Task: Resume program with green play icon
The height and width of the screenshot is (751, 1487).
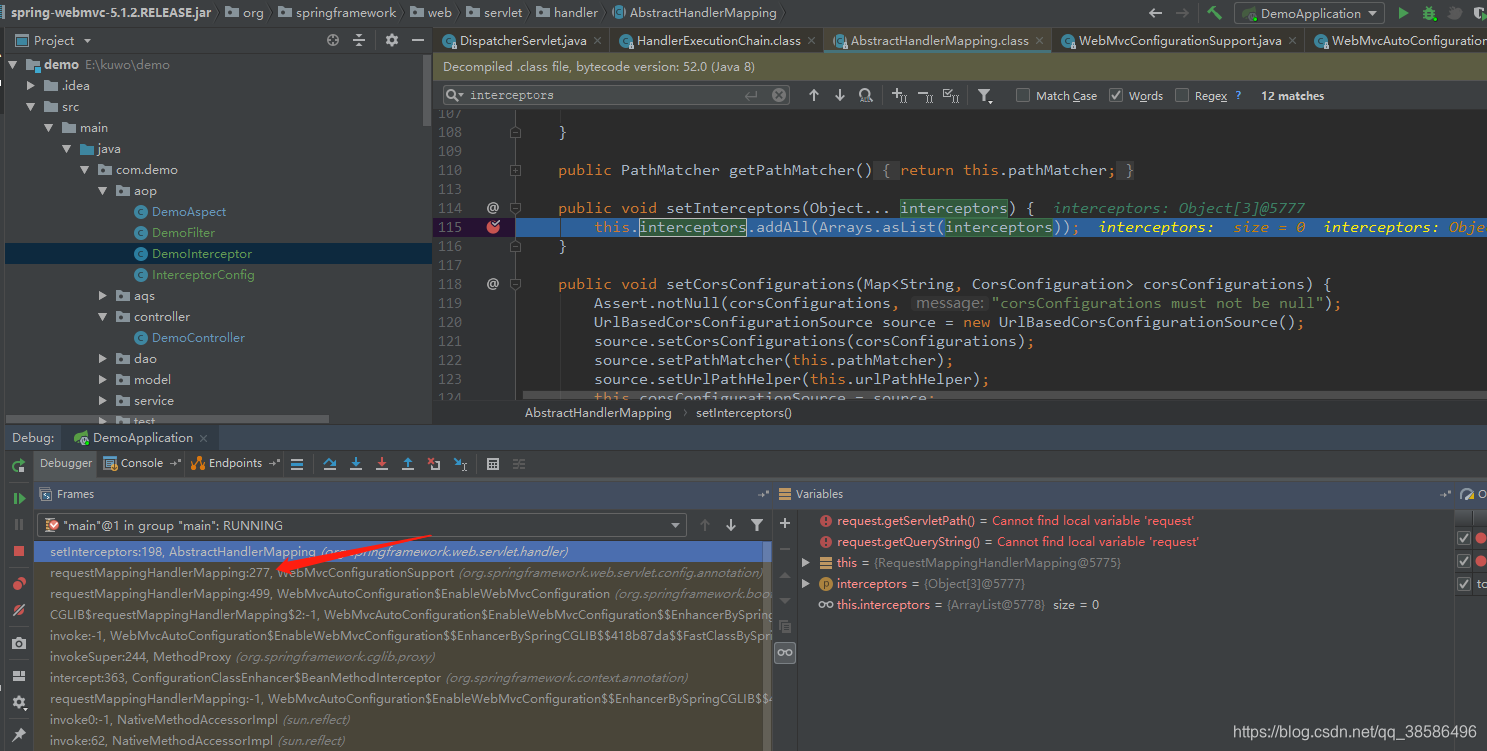Action: [18, 498]
